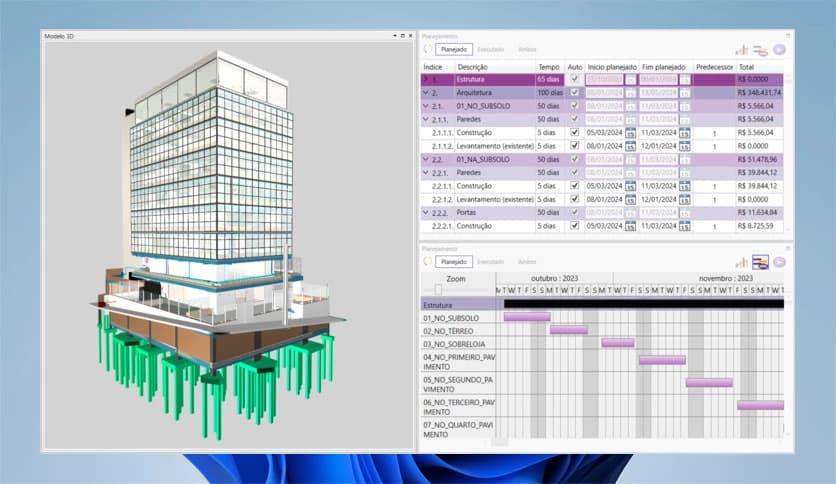Toggle Auto checkbox for row 2.2.2.1 Construção
Screen dimensions: 836x484
click(574, 225)
